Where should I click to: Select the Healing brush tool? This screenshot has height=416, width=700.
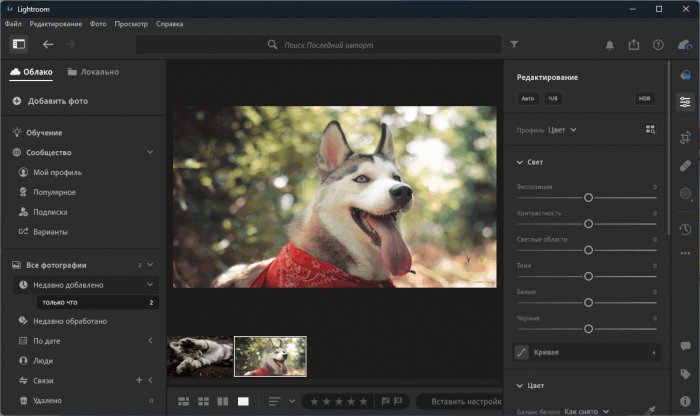[x=685, y=166]
